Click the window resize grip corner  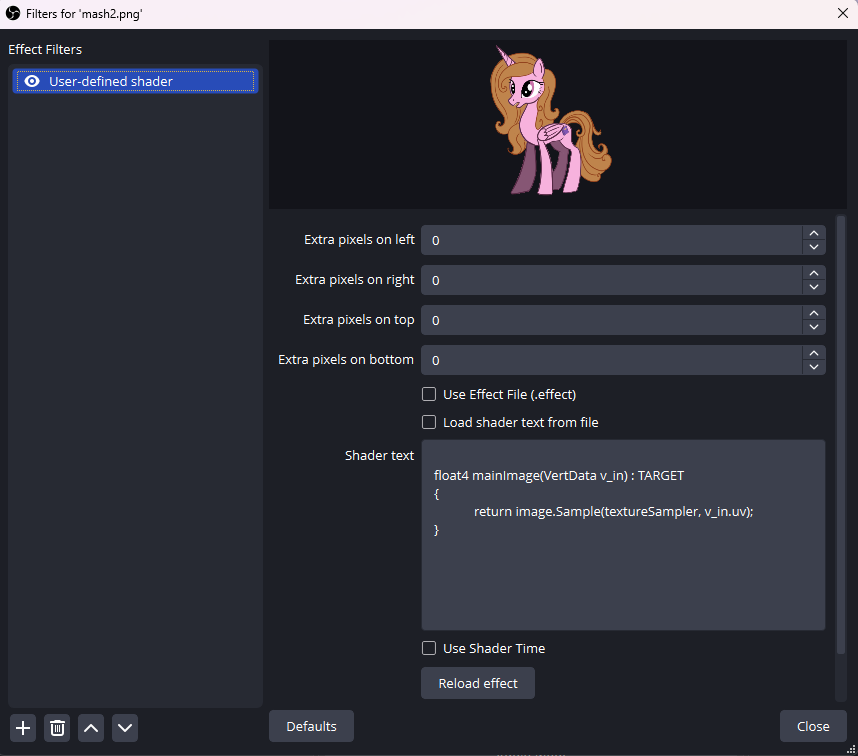[x=851, y=749]
